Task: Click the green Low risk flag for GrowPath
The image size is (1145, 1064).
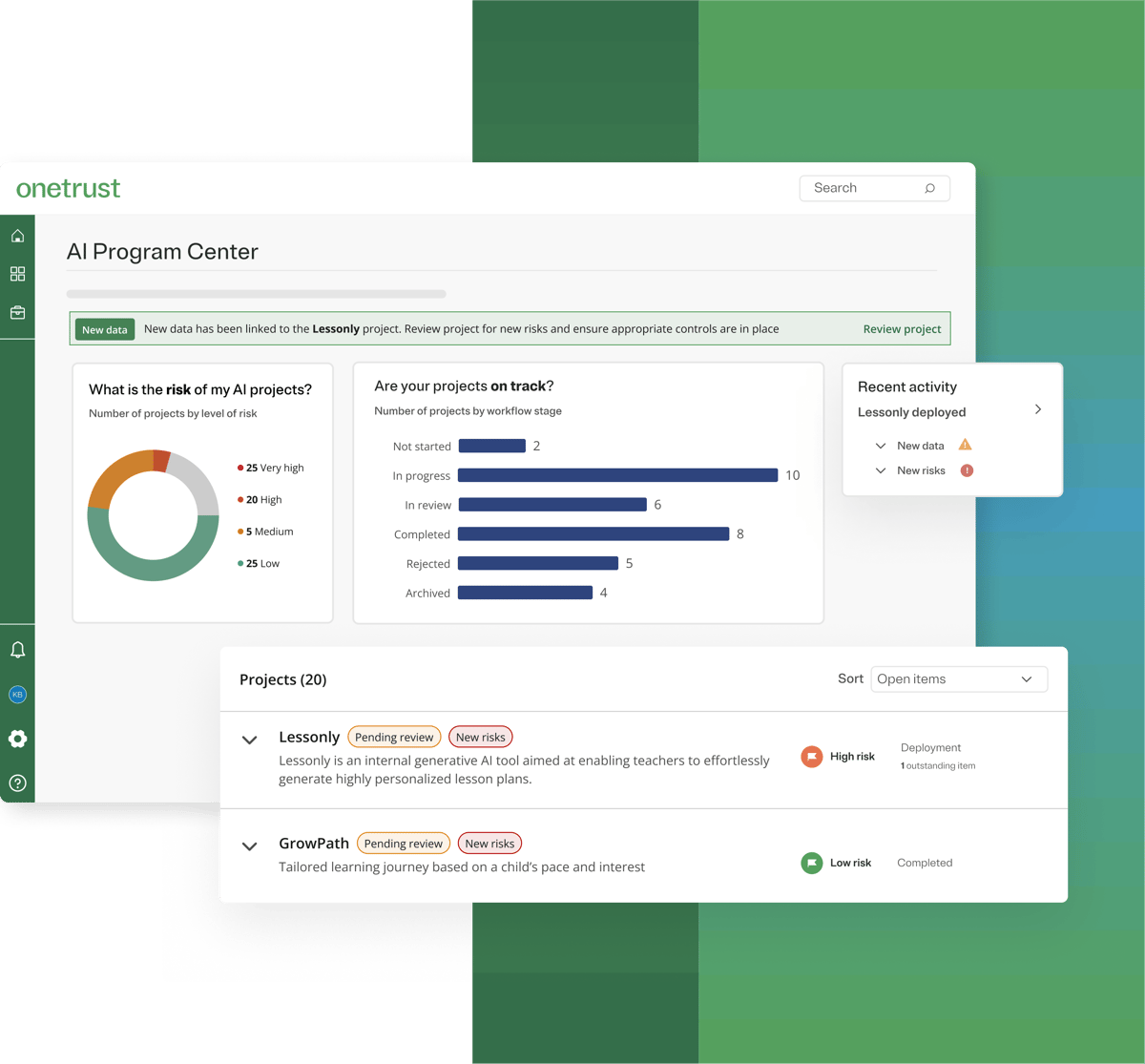Action: (810, 862)
